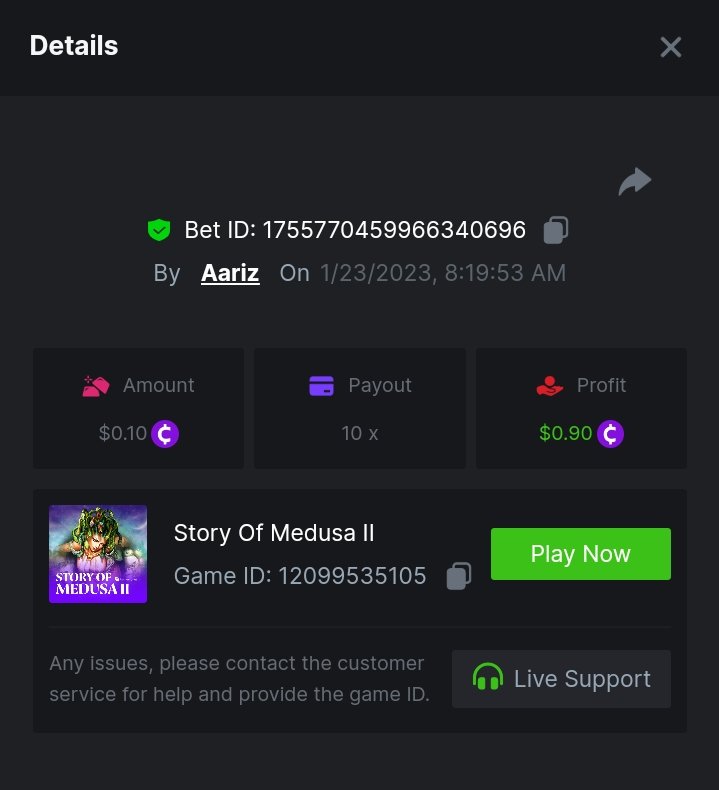Viewport: 719px width, 790px height.
Task: Click the purple coin beside $0.90 profit
Action: (610, 434)
